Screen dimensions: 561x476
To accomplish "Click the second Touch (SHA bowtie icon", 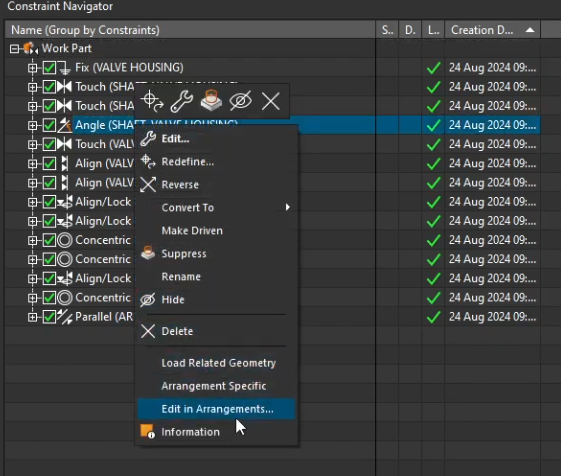I will (64, 106).
